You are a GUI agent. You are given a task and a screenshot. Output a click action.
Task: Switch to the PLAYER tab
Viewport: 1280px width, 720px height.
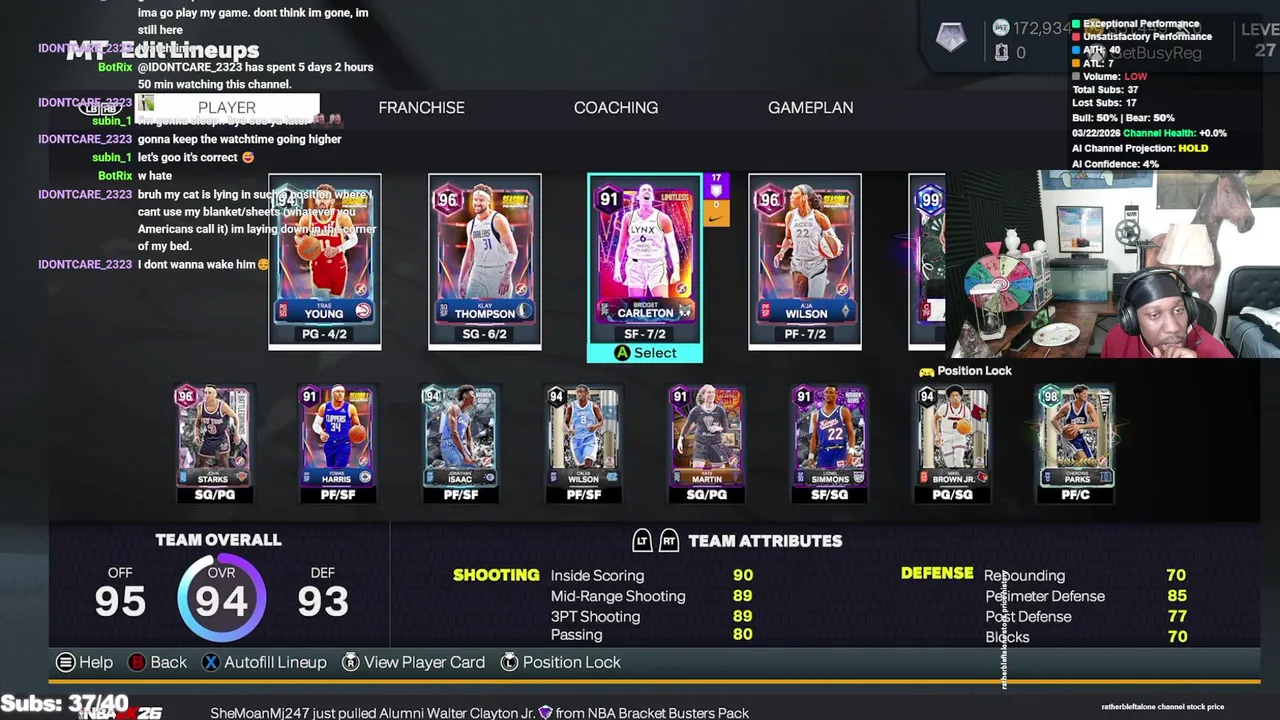(227, 107)
